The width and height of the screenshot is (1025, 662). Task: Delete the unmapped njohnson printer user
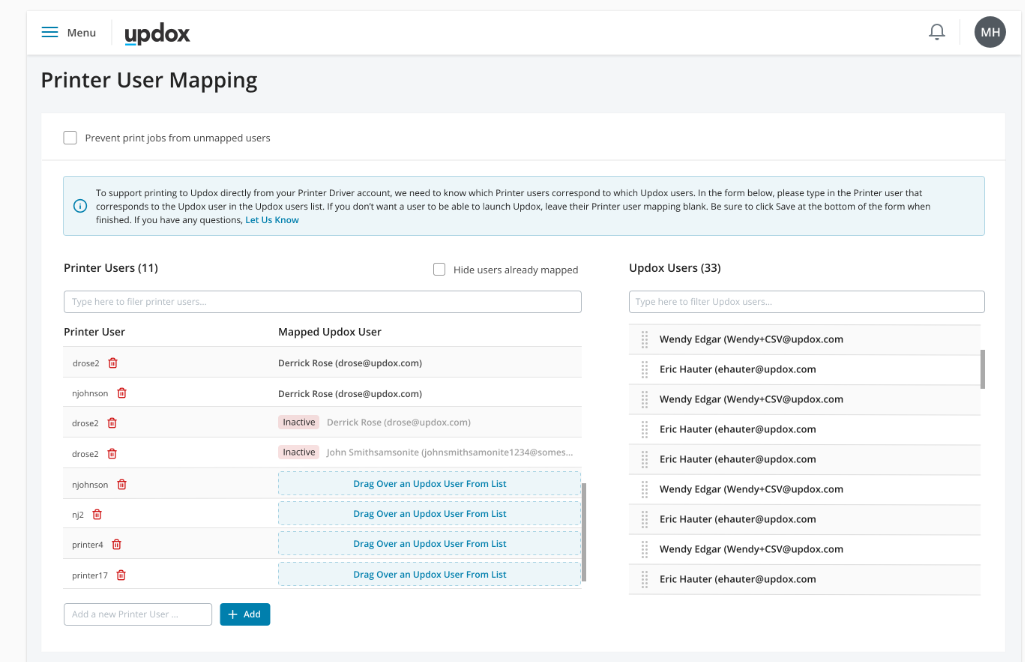click(122, 484)
